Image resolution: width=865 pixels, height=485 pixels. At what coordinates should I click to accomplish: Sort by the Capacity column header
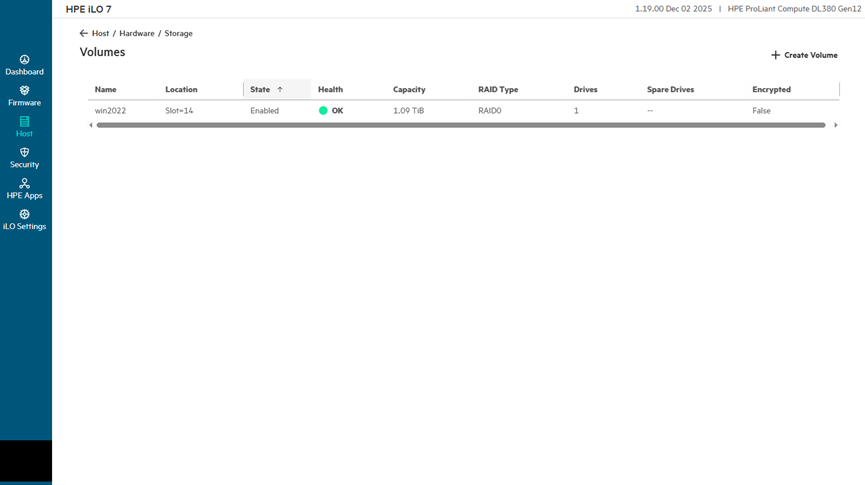point(409,90)
